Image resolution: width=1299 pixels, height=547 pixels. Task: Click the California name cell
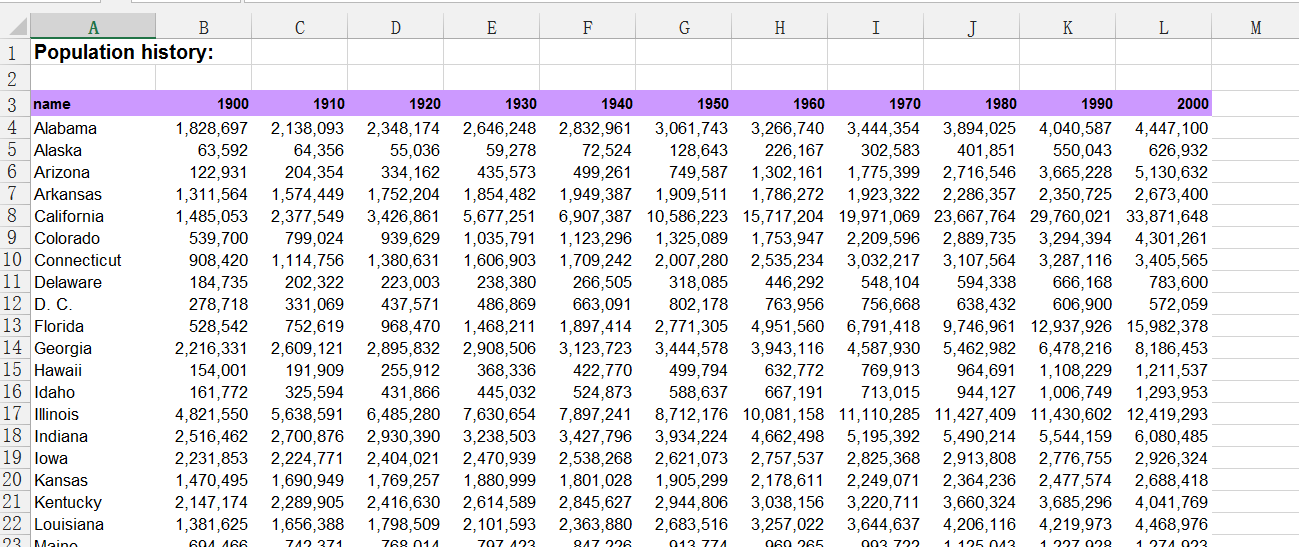click(68, 216)
